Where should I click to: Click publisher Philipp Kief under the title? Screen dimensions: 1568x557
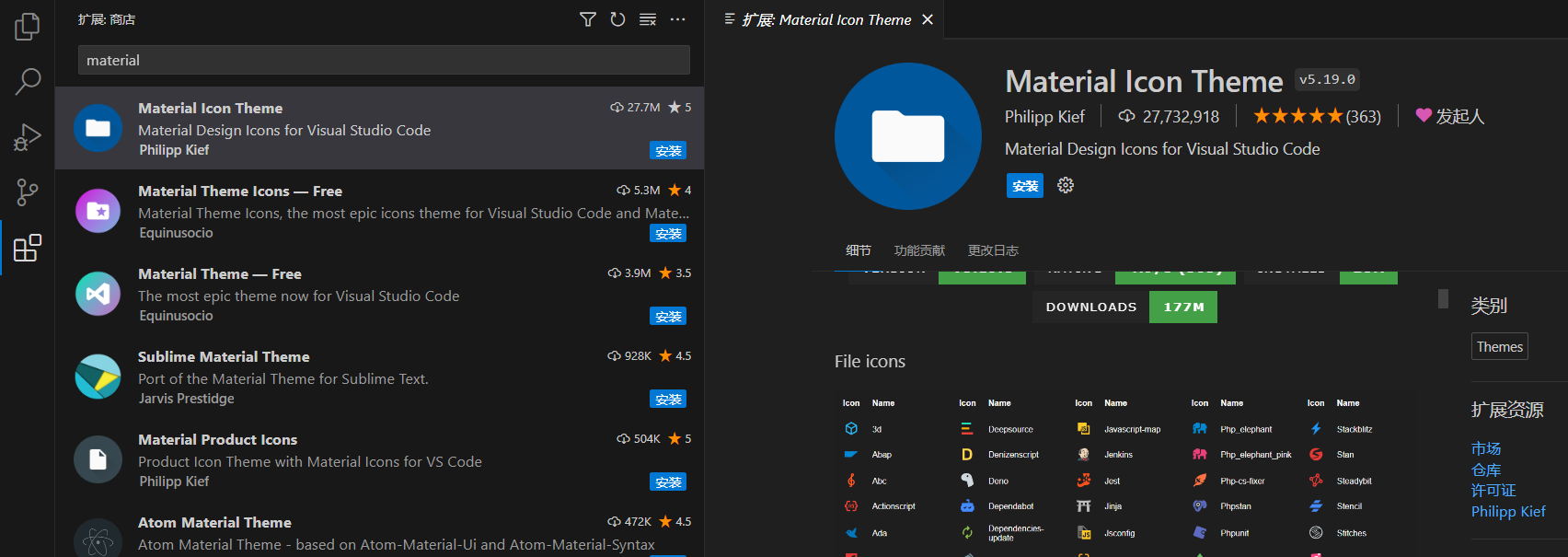tap(1044, 117)
